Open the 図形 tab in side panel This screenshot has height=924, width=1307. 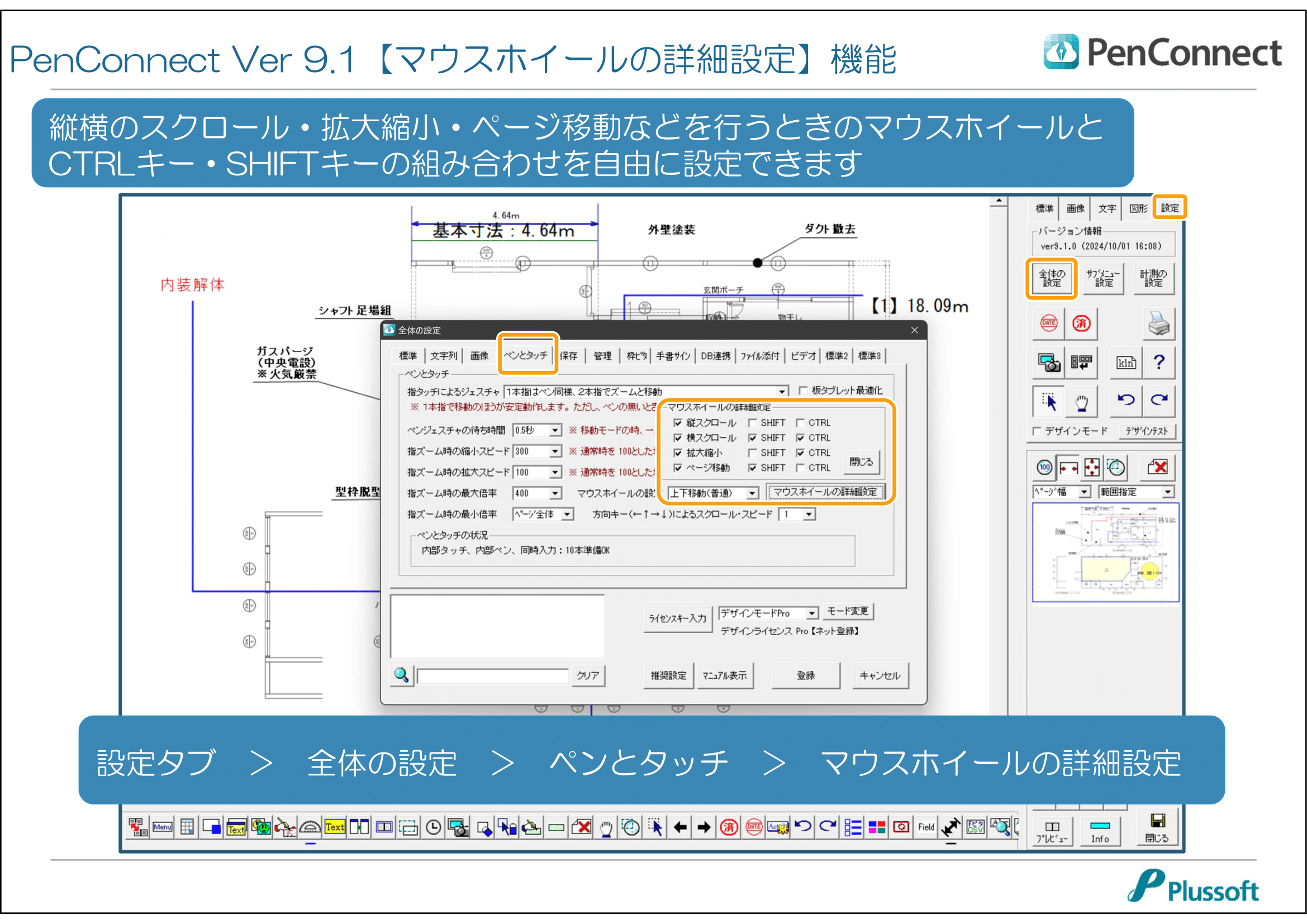[1138, 209]
